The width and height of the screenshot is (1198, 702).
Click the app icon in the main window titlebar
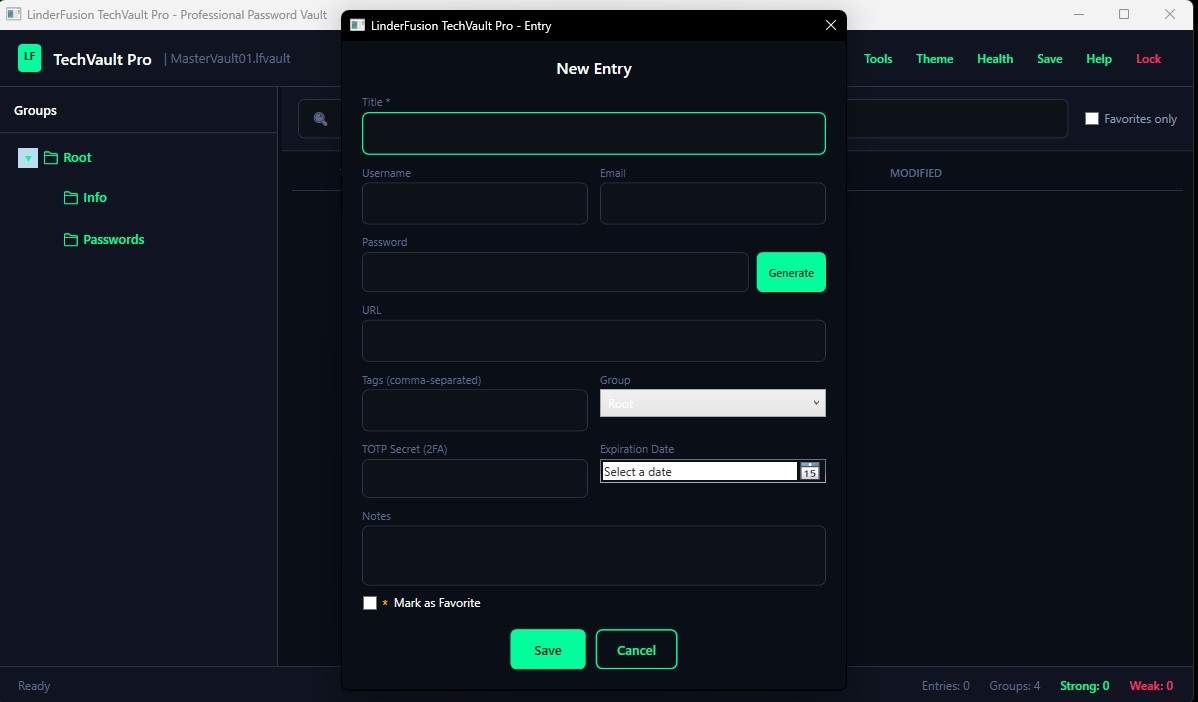(x=13, y=14)
